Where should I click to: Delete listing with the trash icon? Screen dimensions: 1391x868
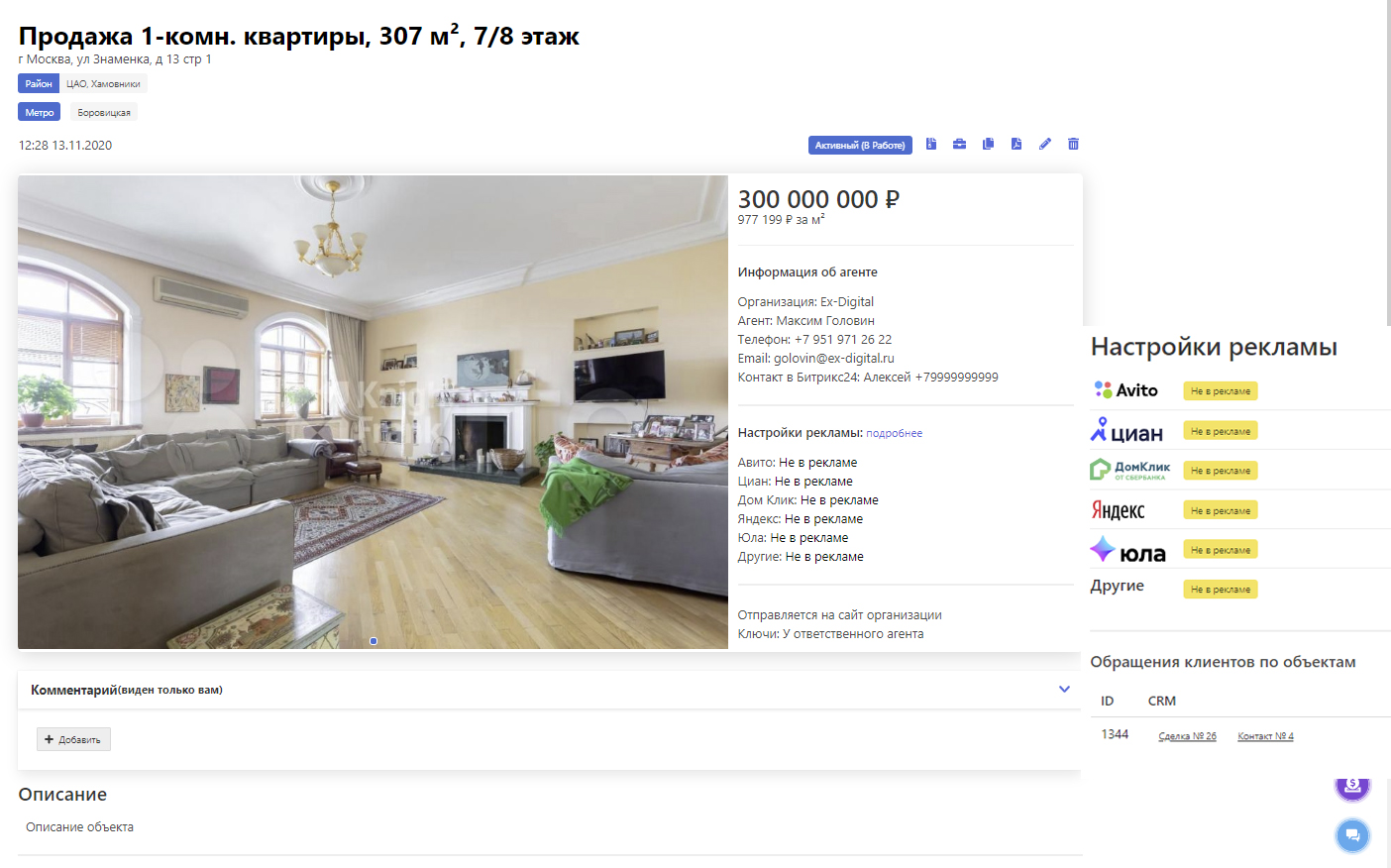click(1073, 145)
